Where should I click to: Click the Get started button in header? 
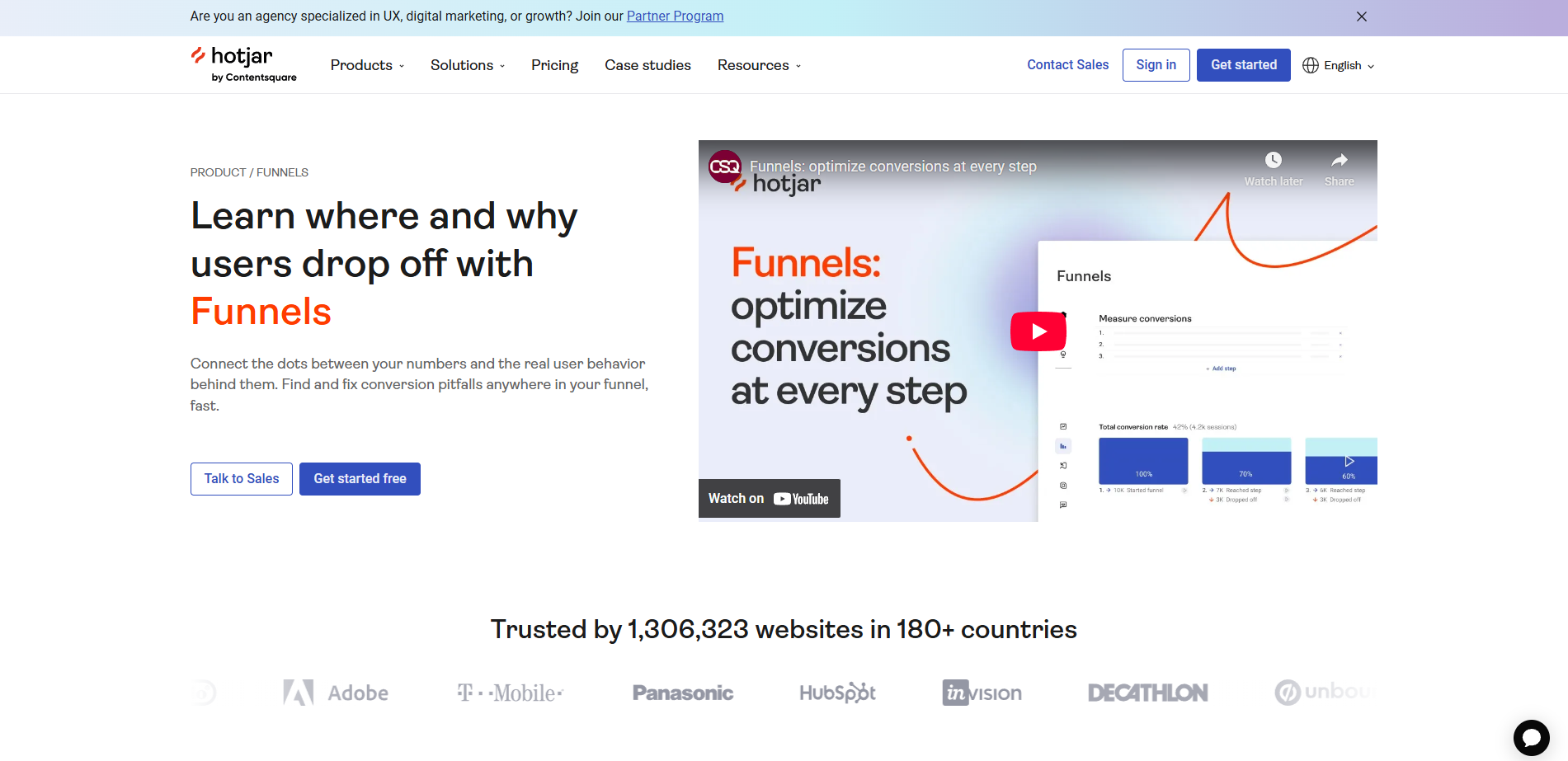[x=1244, y=65]
